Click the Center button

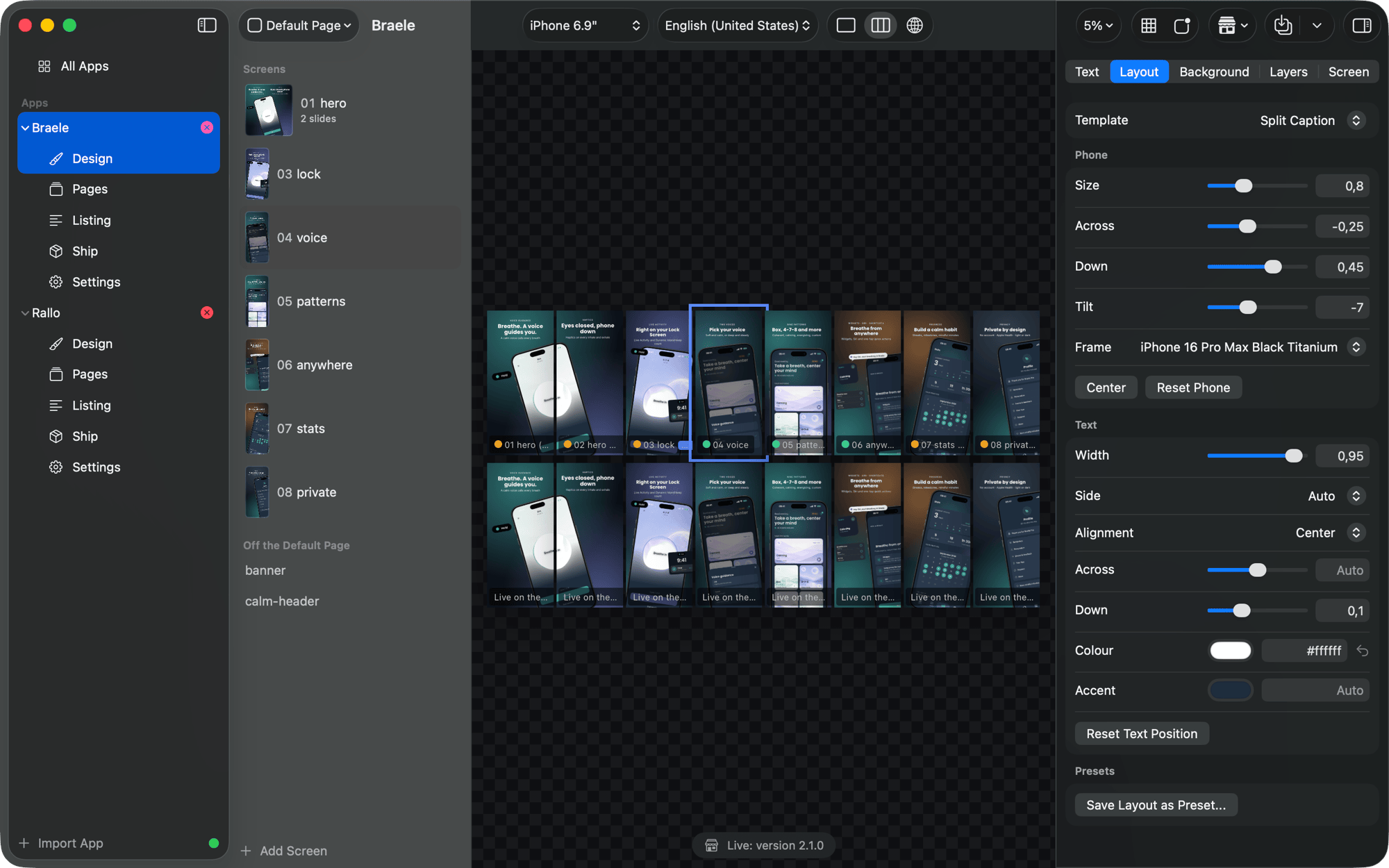coord(1106,387)
